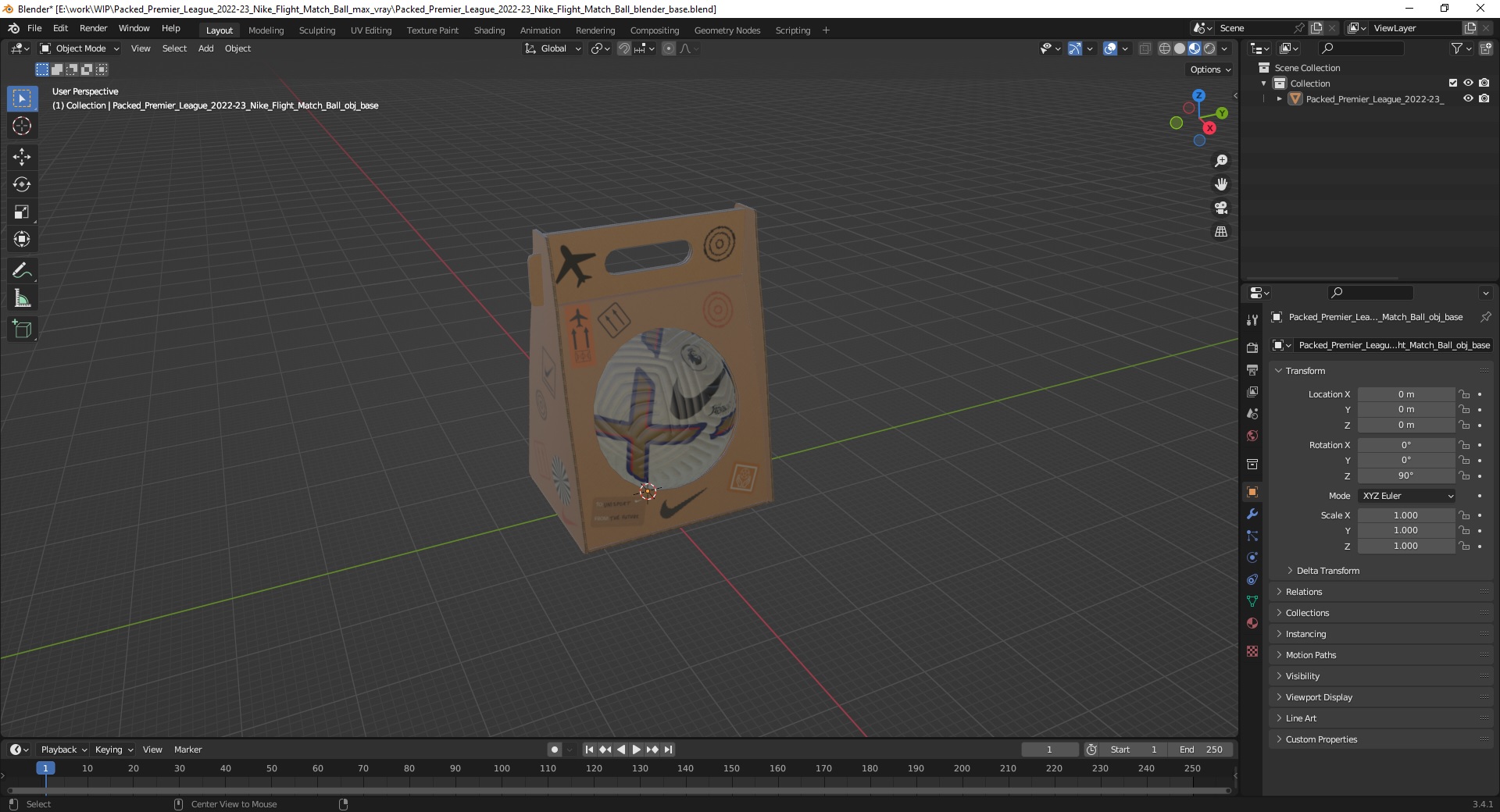This screenshot has width=1500, height=812.
Task: Uncheck the Collection exclude checkbox
Action: coord(1453,83)
